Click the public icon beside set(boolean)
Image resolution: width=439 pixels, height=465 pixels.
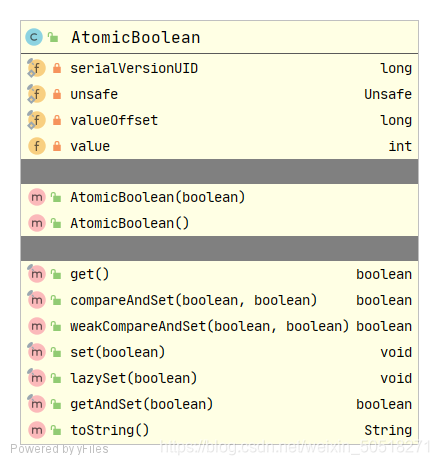(x=56, y=352)
